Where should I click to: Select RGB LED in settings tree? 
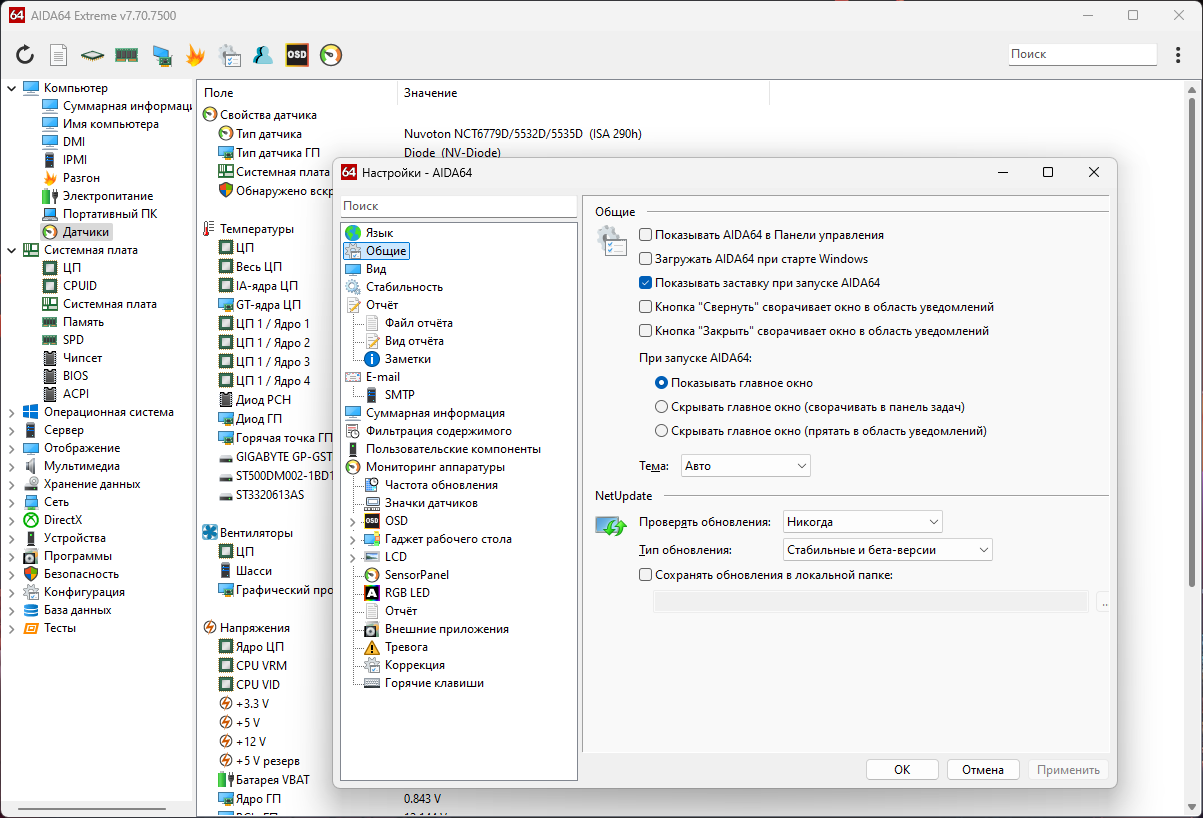point(407,593)
